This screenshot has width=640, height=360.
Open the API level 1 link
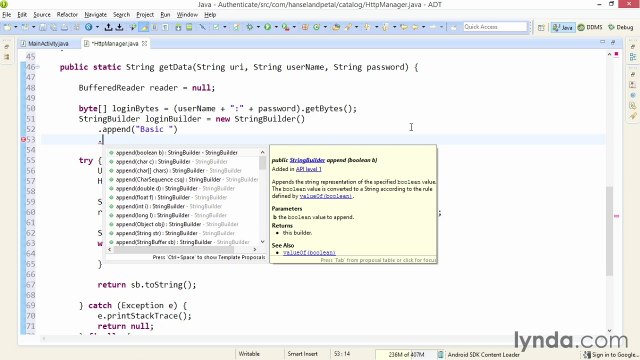309,169
